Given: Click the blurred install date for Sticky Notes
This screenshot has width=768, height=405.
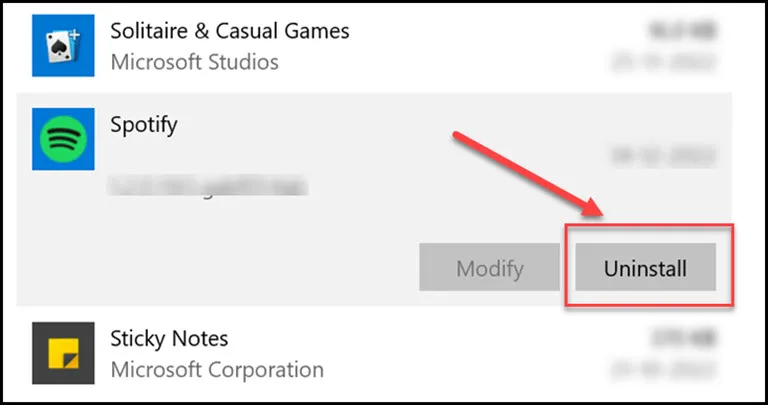Looking at the screenshot, I should tap(664, 370).
